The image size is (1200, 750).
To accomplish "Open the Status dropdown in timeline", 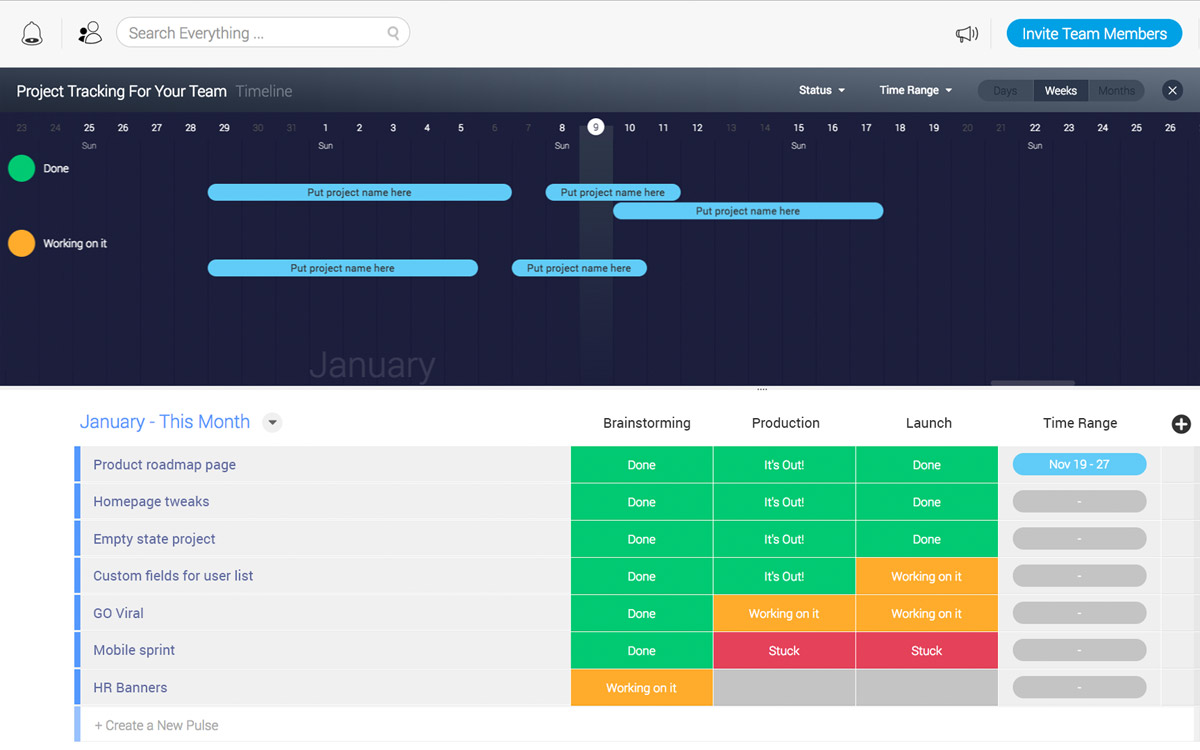I will (x=821, y=91).
